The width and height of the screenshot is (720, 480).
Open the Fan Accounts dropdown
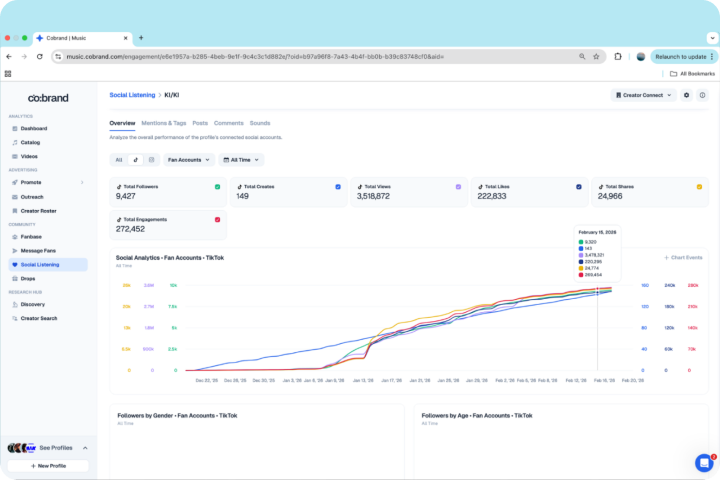pos(188,160)
